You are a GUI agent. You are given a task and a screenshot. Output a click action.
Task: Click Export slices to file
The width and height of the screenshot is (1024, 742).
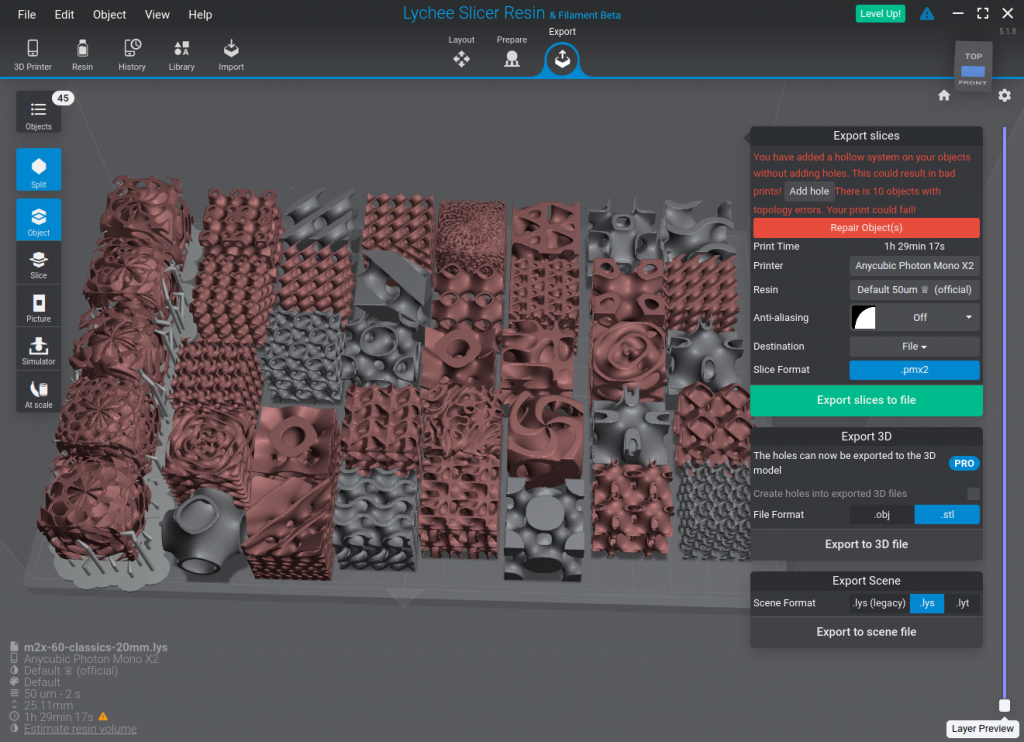click(x=866, y=400)
